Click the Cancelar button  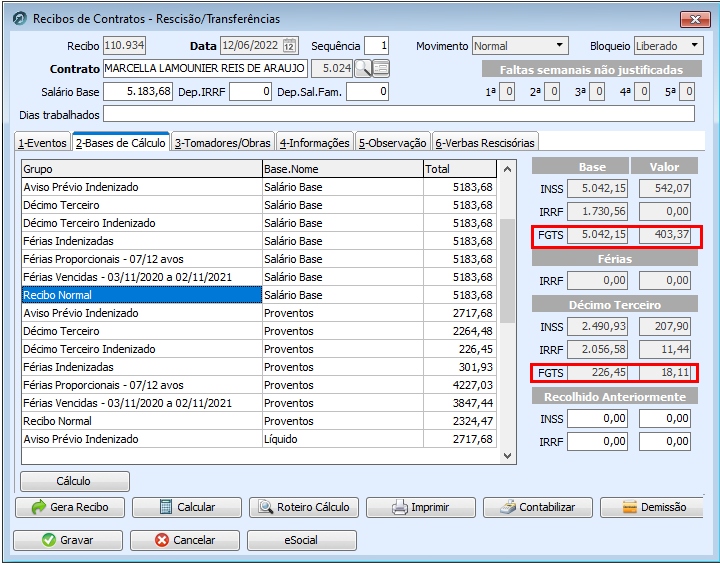[x=185, y=540]
